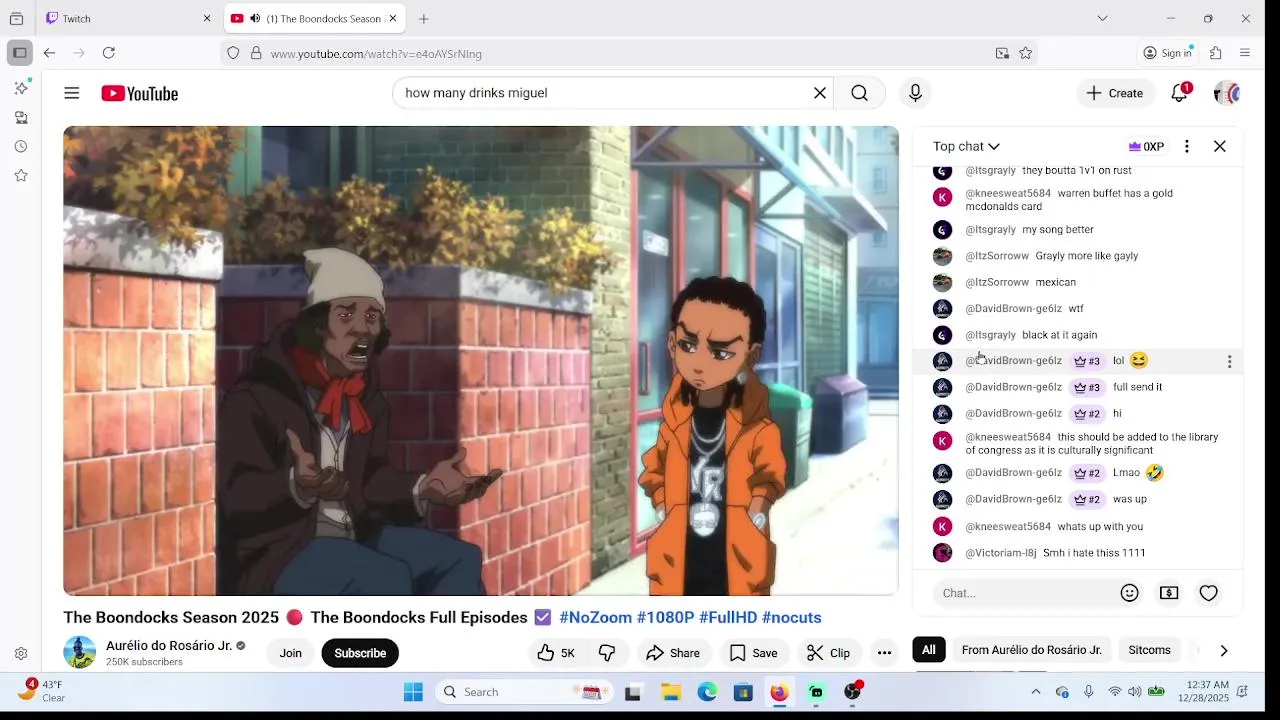Open live chat options three-dot menu
Viewport: 1280px width, 720px height.
pyautogui.click(x=1187, y=146)
